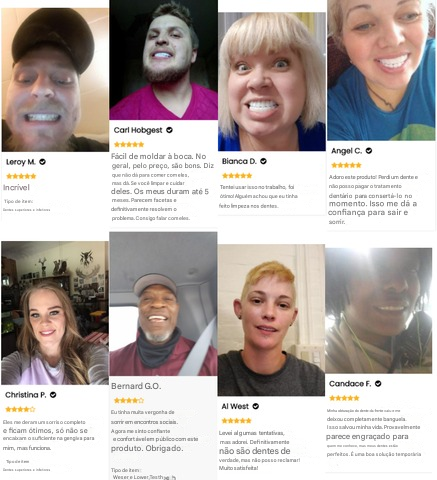Open Bianca D. blonde hair photo
The width and height of the screenshot is (437, 480).
pyautogui.click(x=272, y=82)
